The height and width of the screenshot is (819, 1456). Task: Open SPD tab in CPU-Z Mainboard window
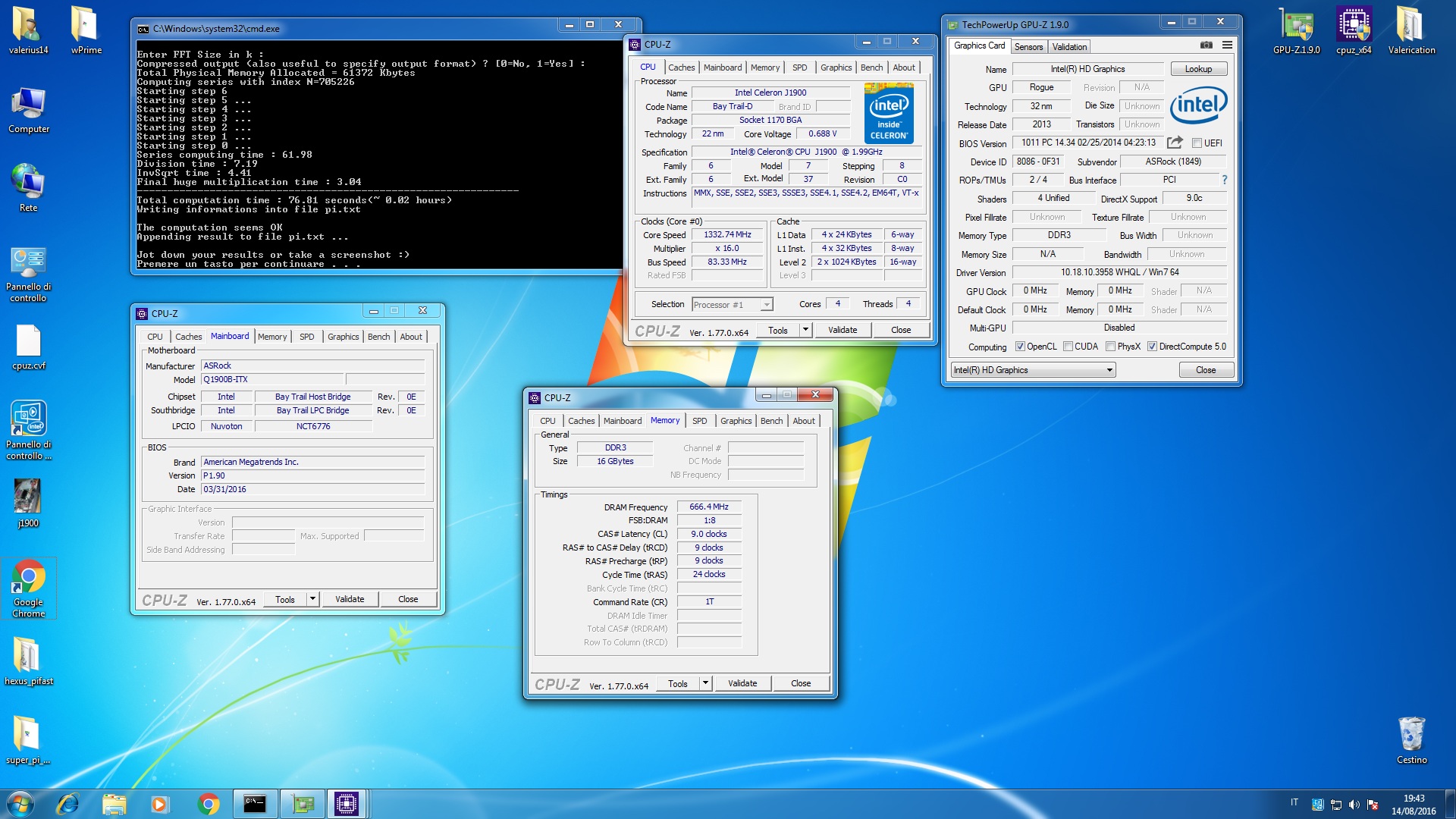coord(306,337)
